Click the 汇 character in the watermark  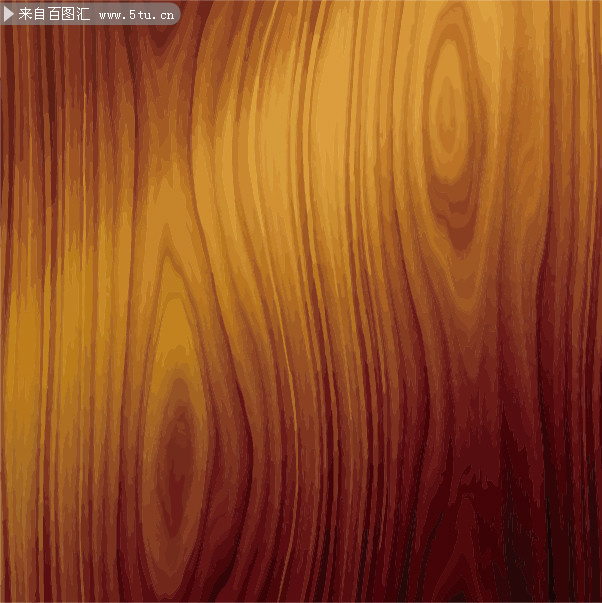pos(83,14)
